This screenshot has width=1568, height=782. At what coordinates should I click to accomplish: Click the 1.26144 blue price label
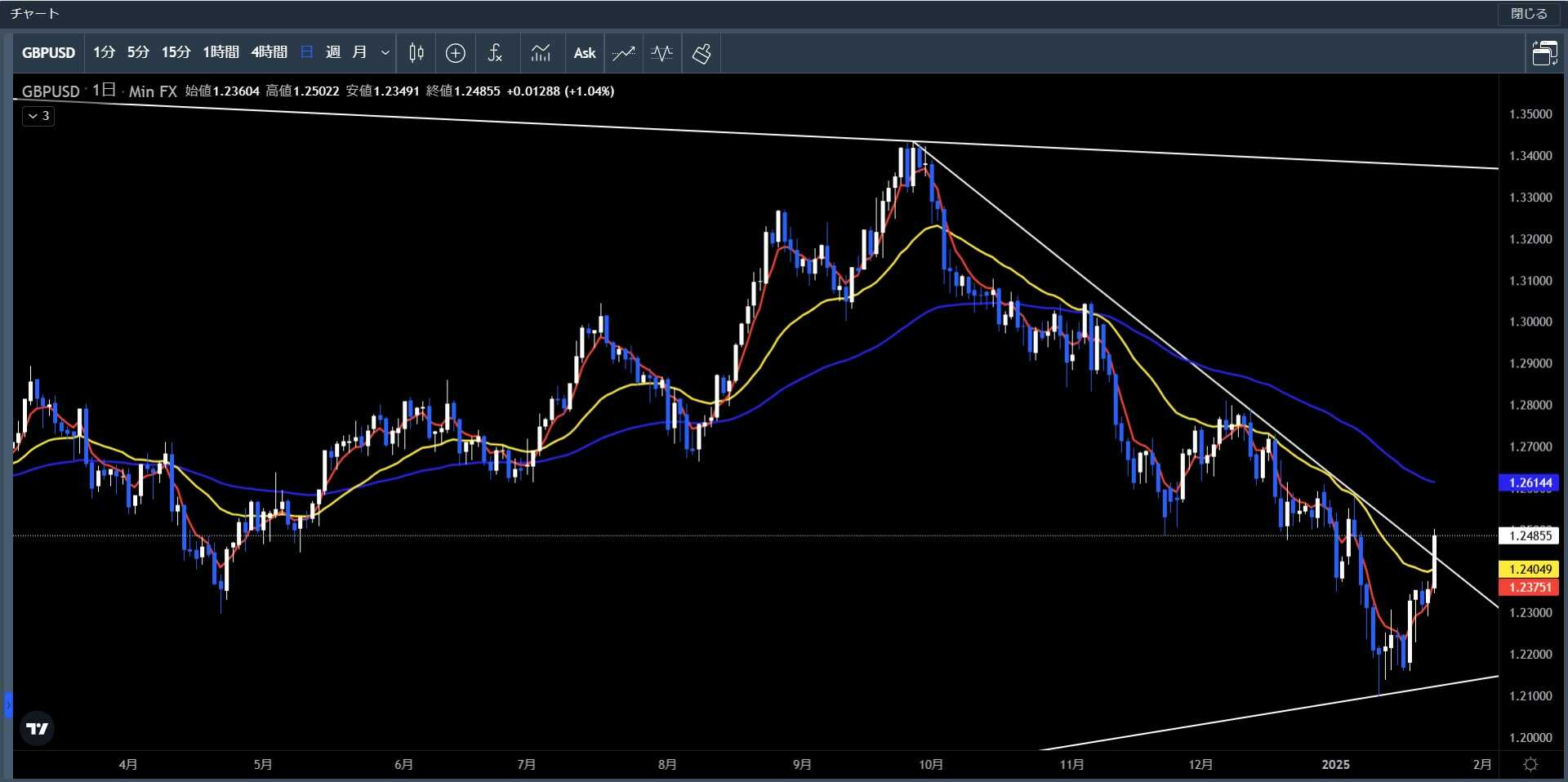tap(1530, 482)
